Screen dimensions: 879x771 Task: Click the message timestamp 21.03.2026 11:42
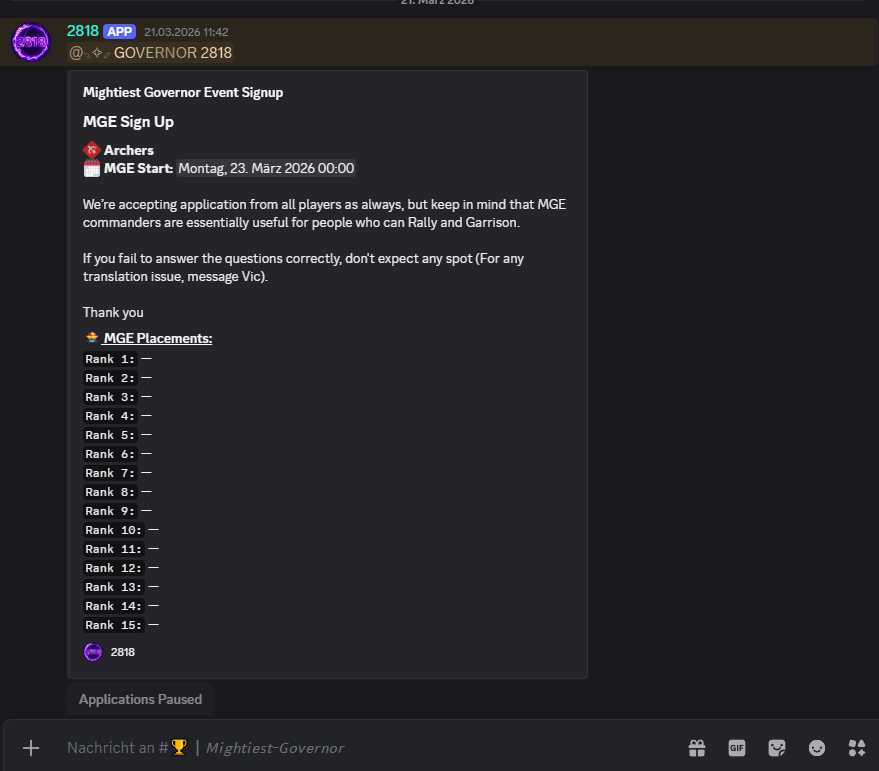click(186, 32)
